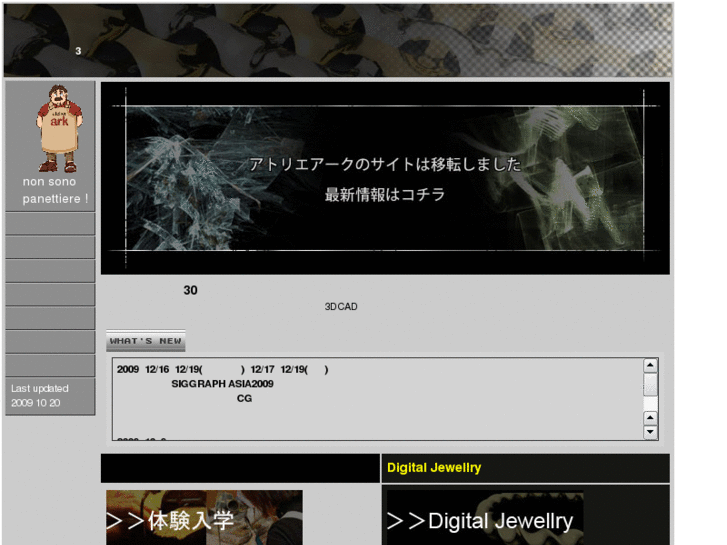
Task: Click the non sono panettiere caption
Action: click(55, 190)
